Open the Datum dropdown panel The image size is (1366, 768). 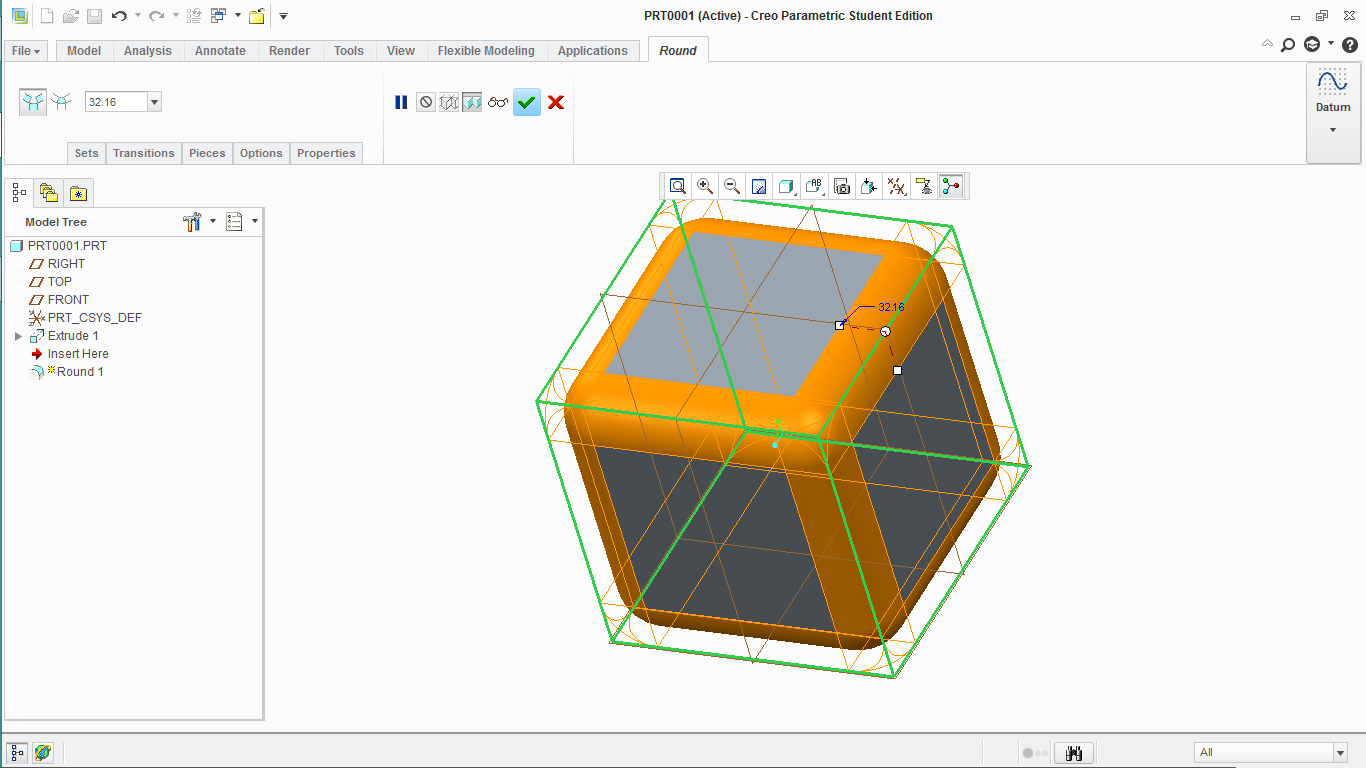tap(1333, 113)
